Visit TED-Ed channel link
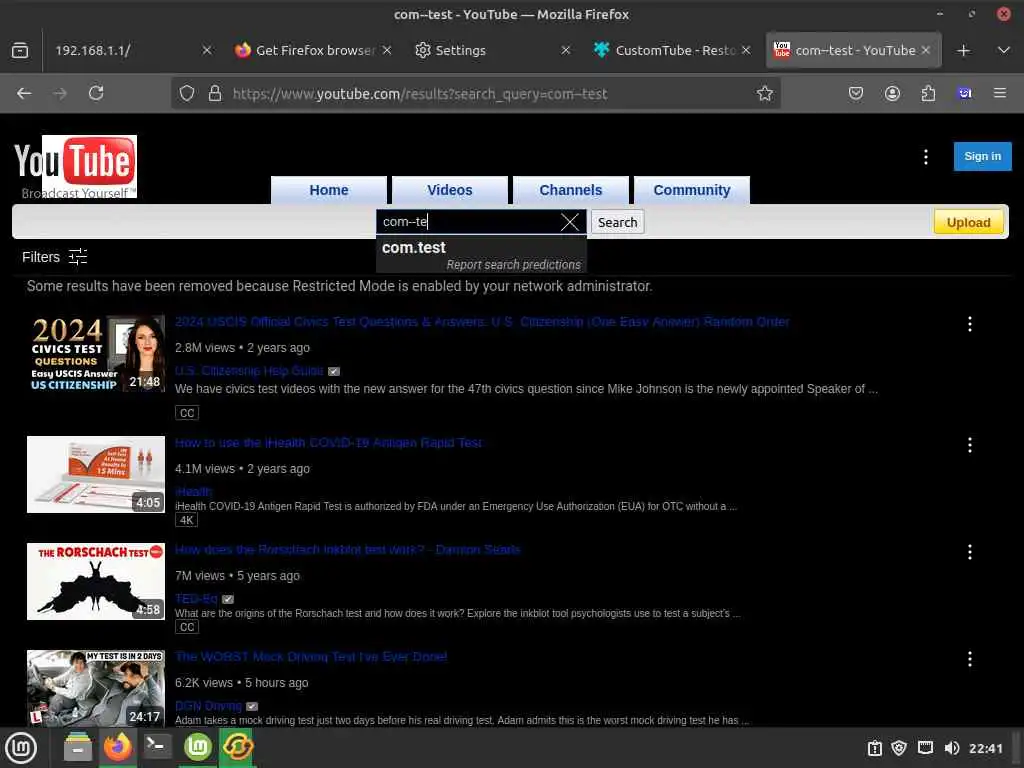The width and height of the screenshot is (1024, 768). (x=196, y=598)
